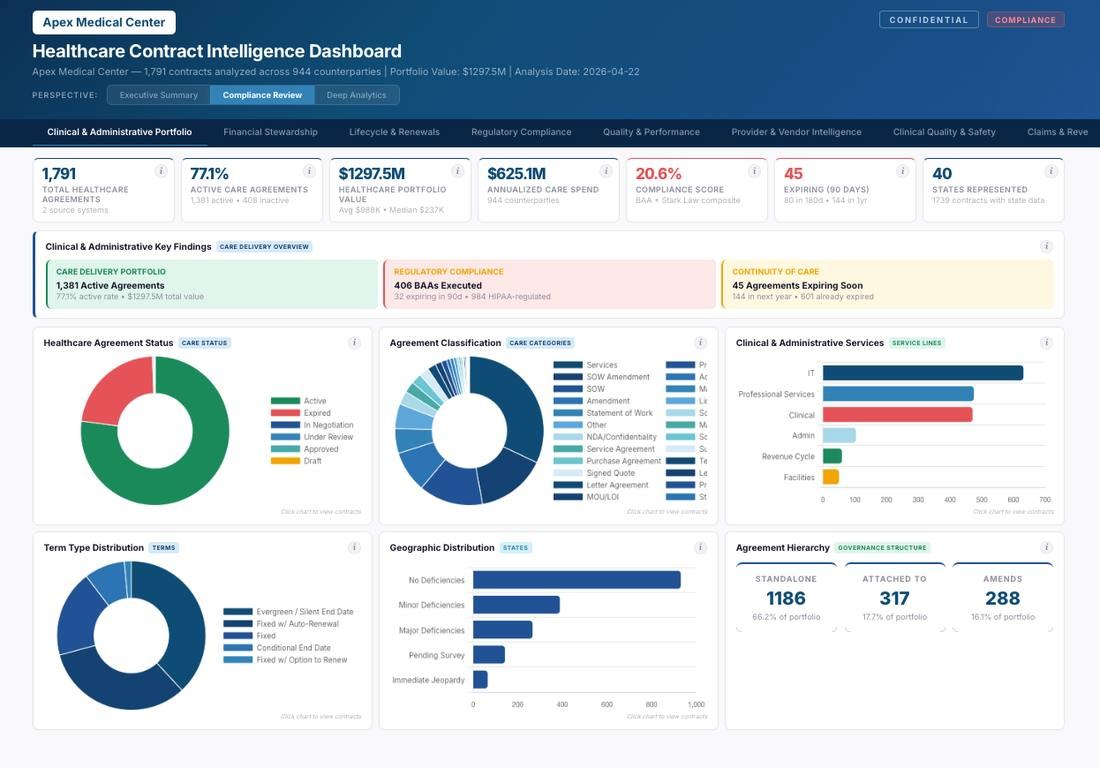
Task: Toggle Services legend entry in classification chart
Action: click(585, 365)
